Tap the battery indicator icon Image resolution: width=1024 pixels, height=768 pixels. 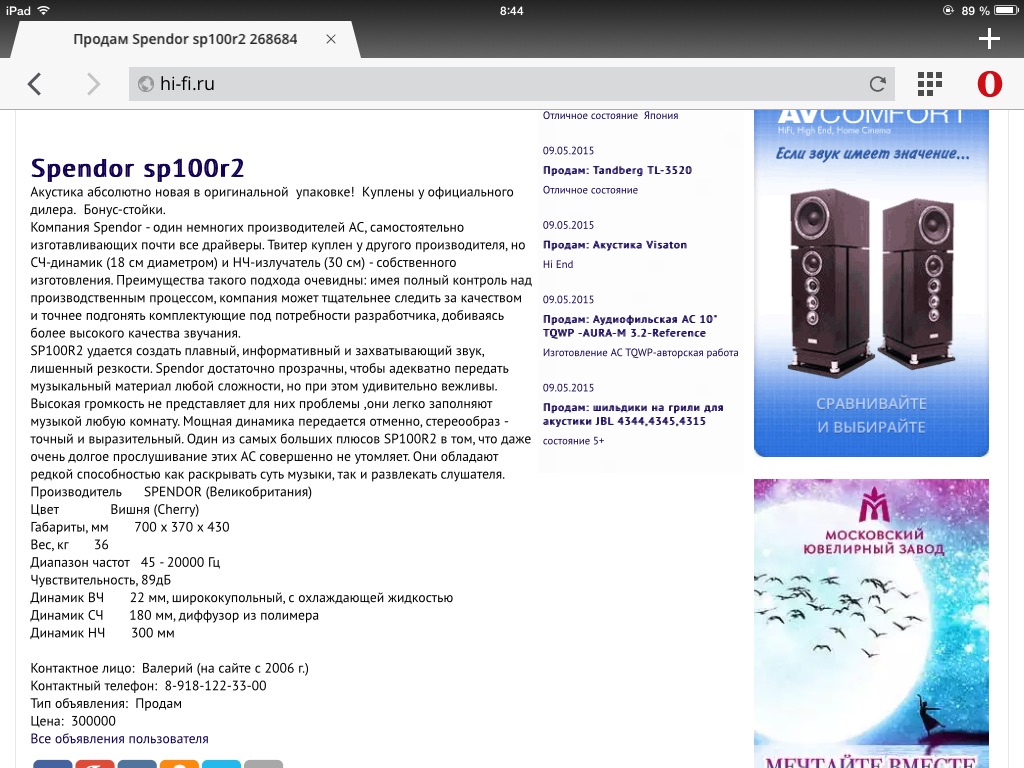(x=1006, y=10)
